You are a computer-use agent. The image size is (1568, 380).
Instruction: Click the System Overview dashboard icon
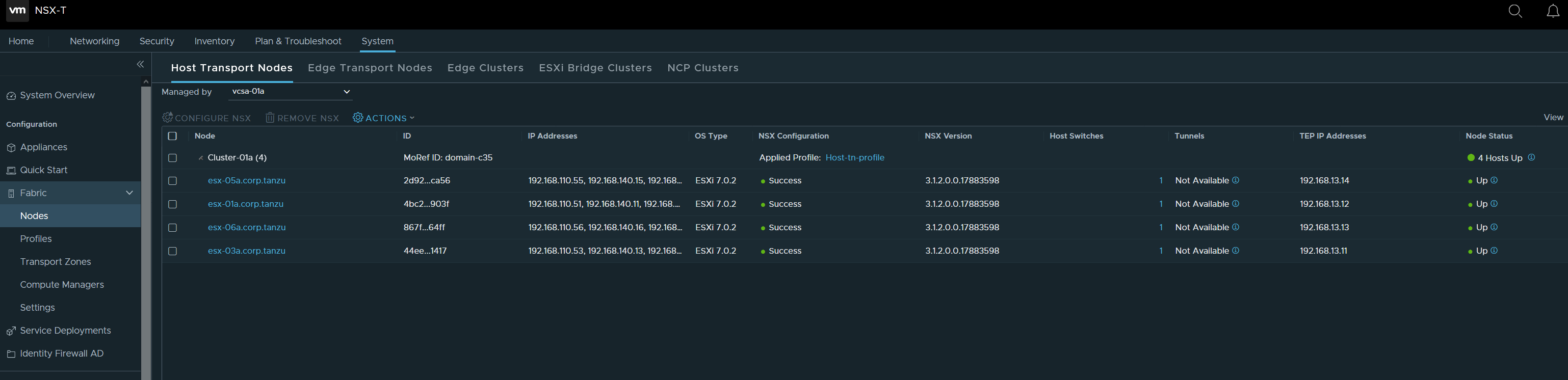click(x=11, y=95)
